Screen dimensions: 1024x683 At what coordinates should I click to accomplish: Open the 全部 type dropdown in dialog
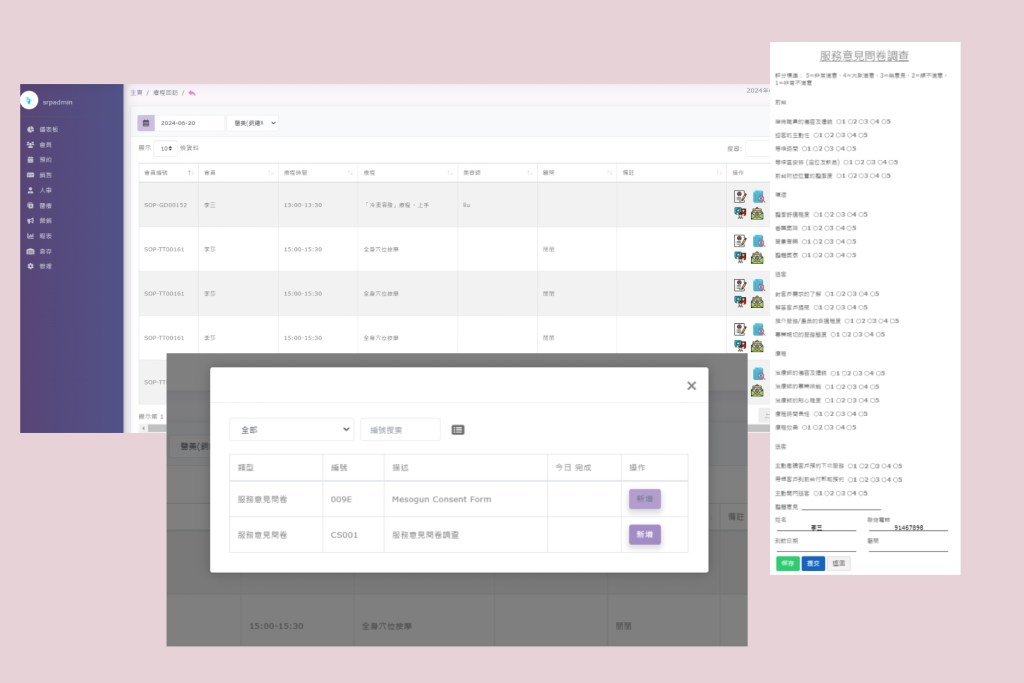click(291, 429)
